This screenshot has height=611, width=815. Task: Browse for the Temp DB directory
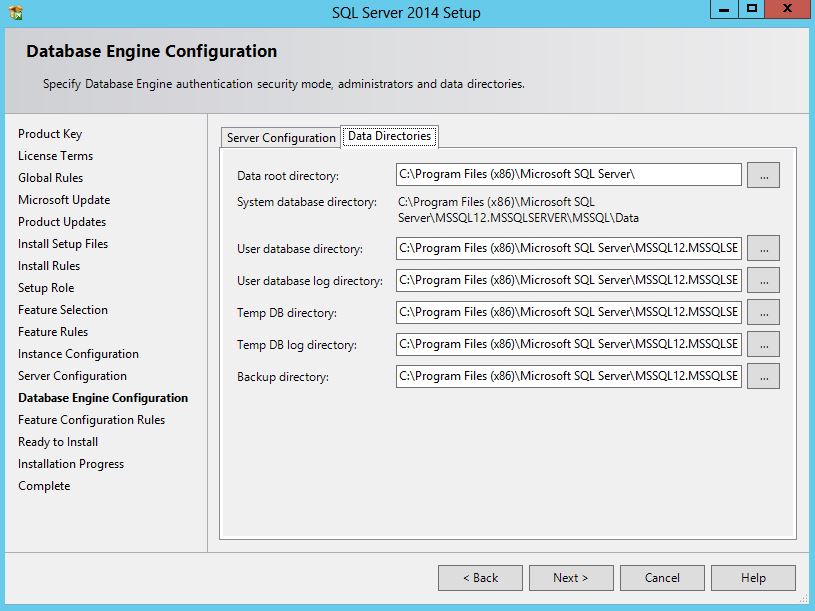[x=763, y=312]
